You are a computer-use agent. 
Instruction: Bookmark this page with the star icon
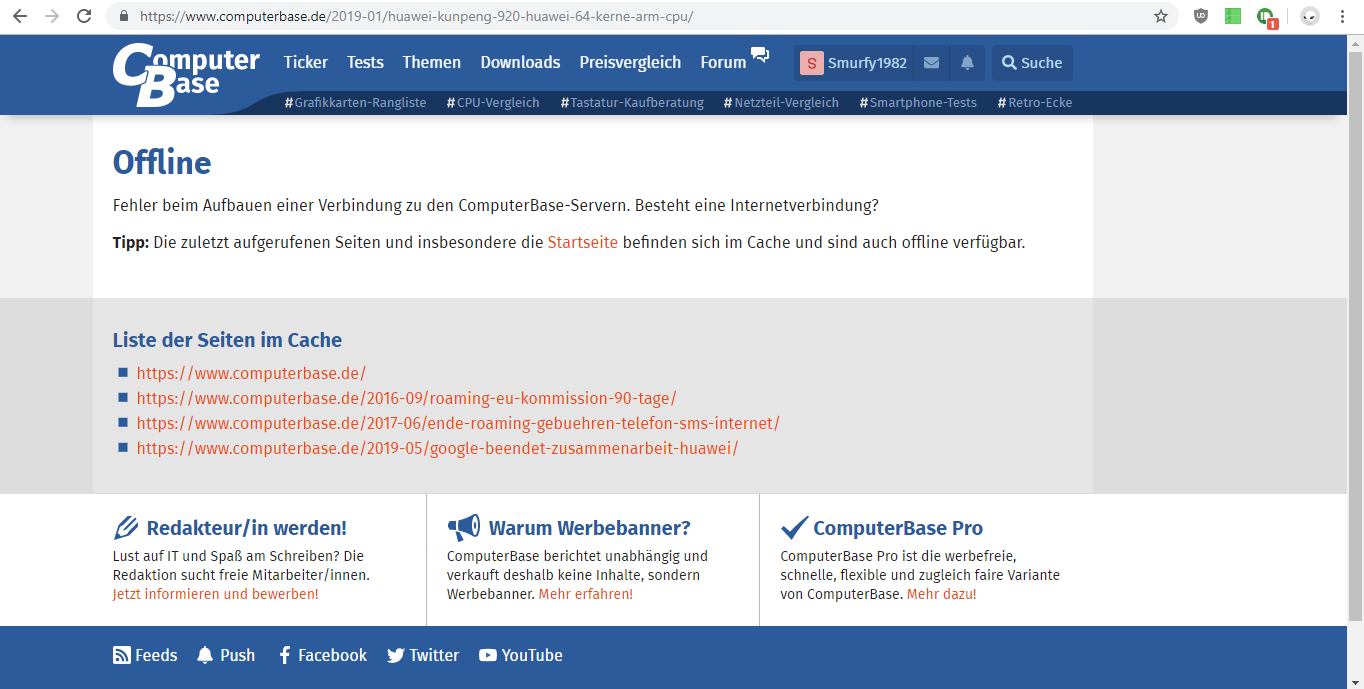[x=1161, y=16]
